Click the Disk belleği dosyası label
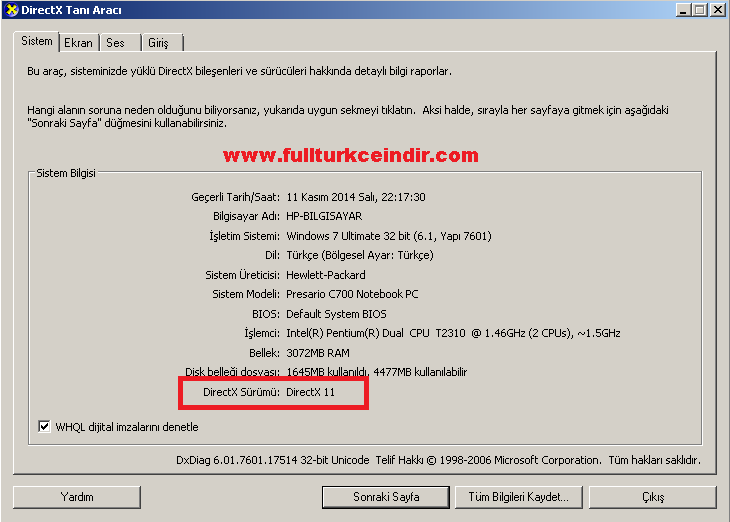Viewport: 730px width, 522px height. tap(232, 372)
